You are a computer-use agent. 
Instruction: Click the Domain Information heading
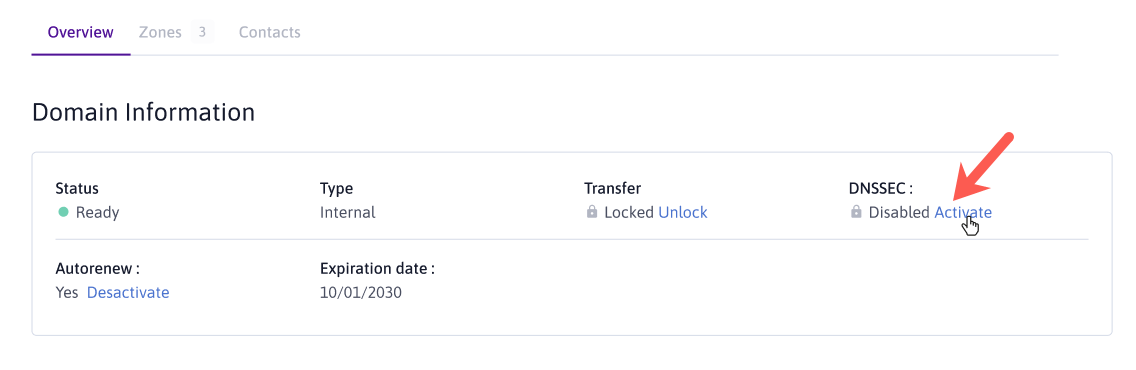143,112
